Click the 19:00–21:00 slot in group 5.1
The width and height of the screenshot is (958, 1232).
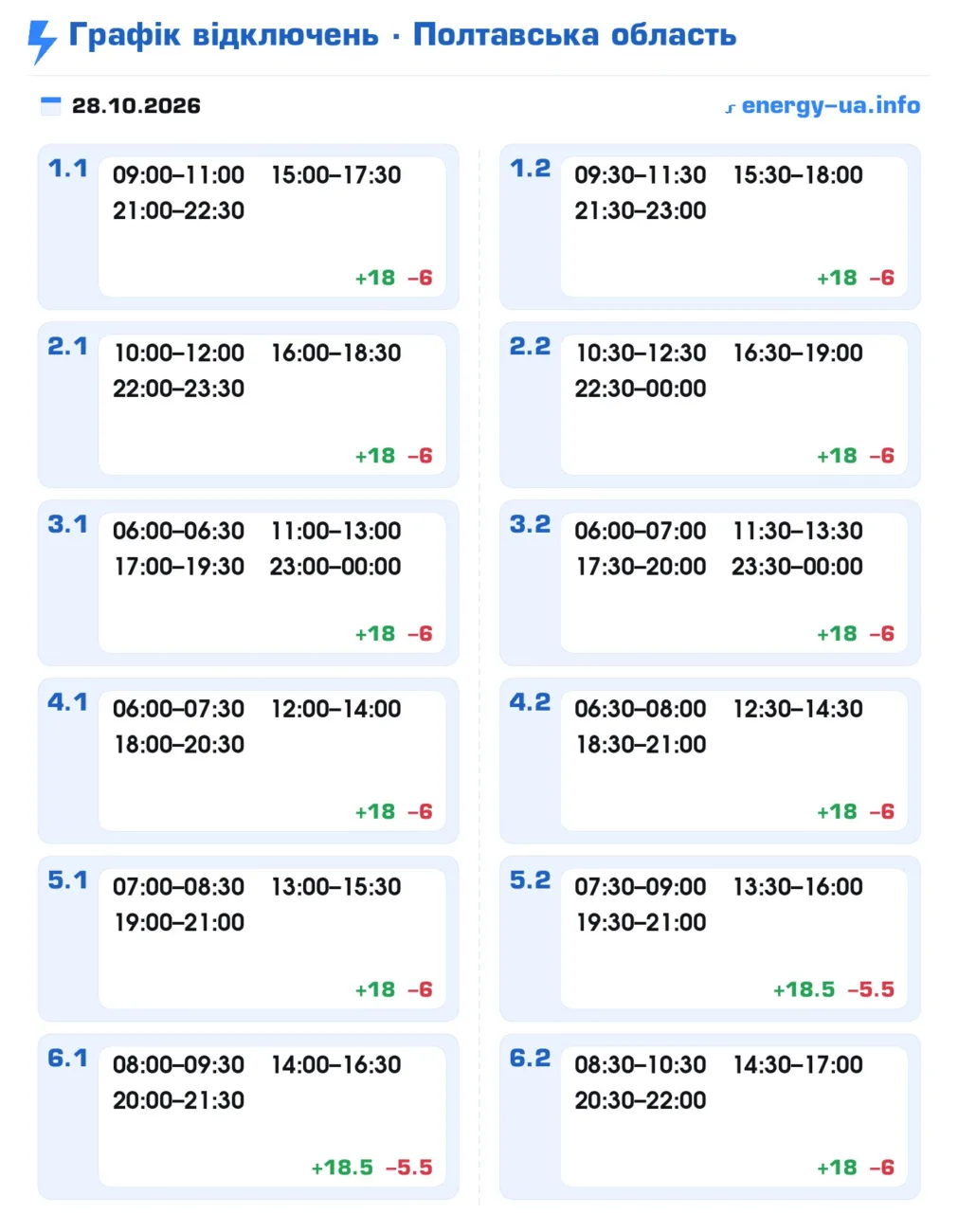179,922
